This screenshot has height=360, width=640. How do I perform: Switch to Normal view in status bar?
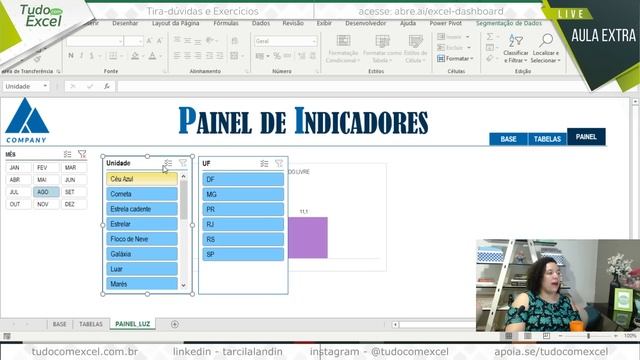(x=509, y=336)
